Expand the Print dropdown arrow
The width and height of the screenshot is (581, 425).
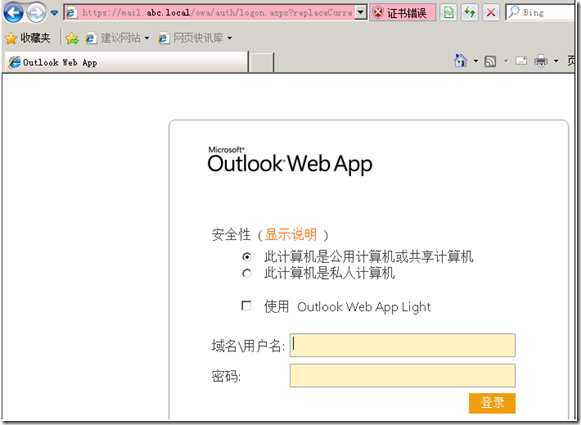pos(556,61)
